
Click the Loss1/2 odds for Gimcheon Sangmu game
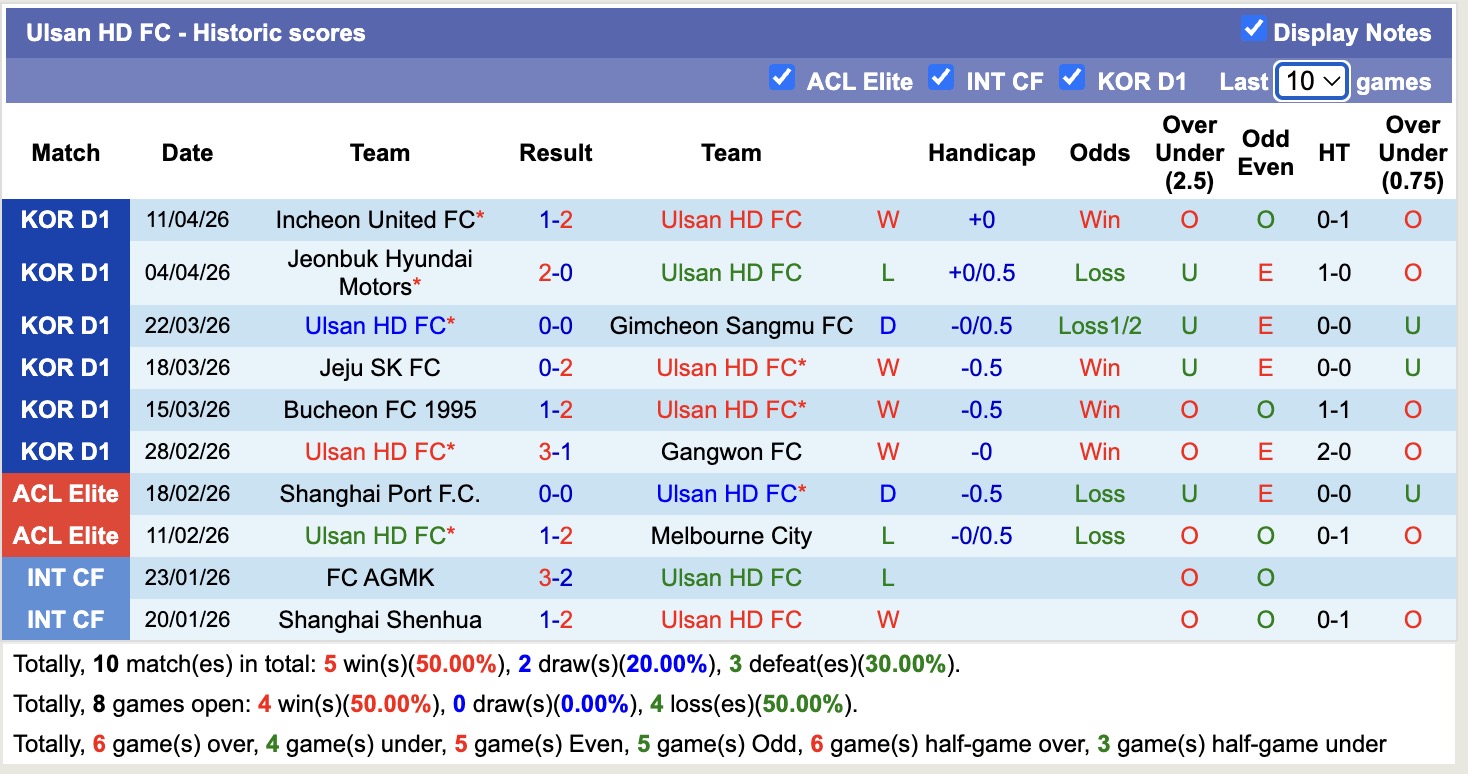click(1099, 325)
